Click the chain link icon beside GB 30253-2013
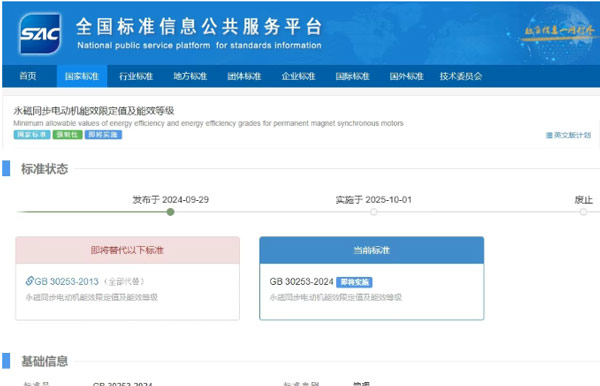The height and width of the screenshot is (386, 600). pyautogui.click(x=29, y=281)
